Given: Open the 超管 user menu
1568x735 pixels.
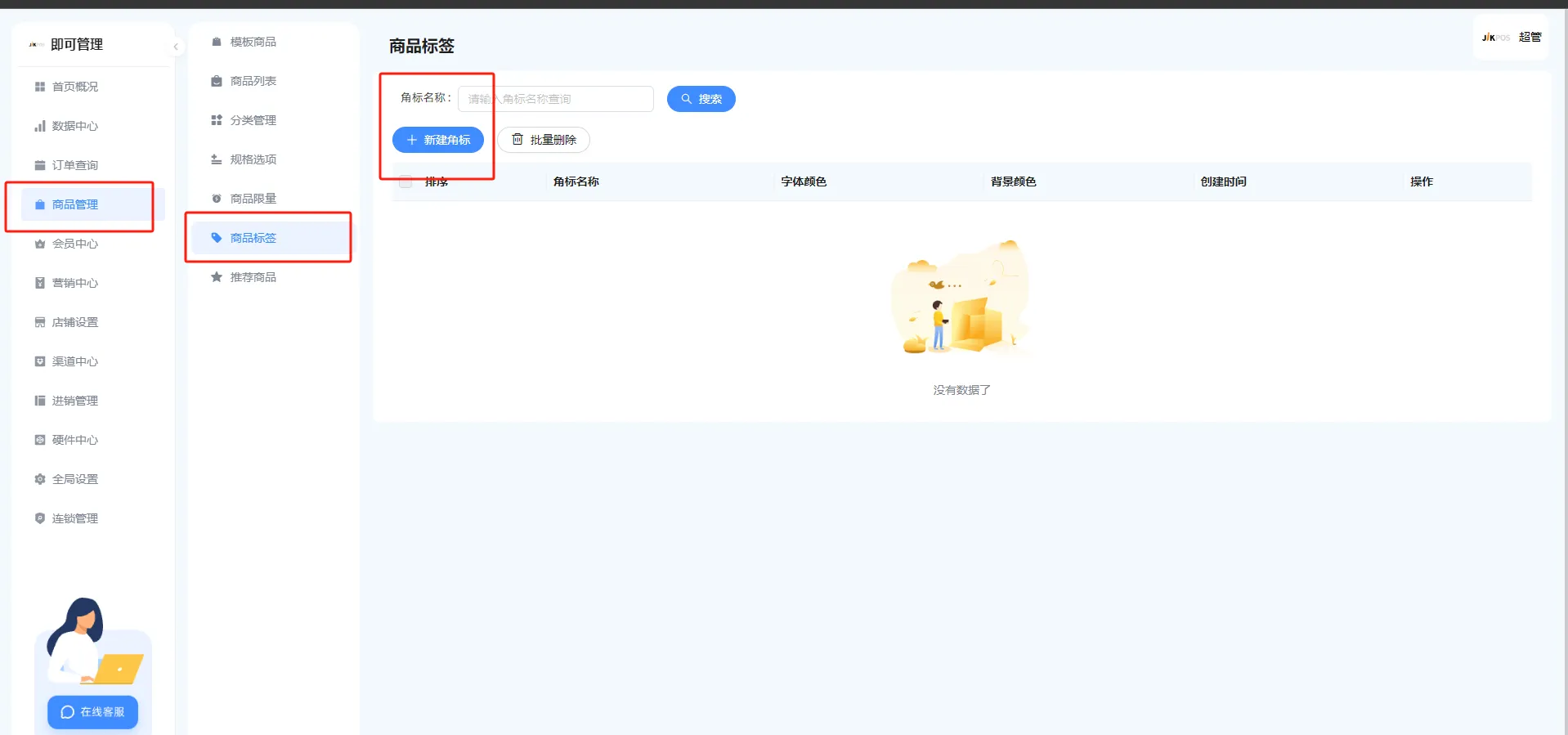Looking at the screenshot, I should click(1512, 38).
